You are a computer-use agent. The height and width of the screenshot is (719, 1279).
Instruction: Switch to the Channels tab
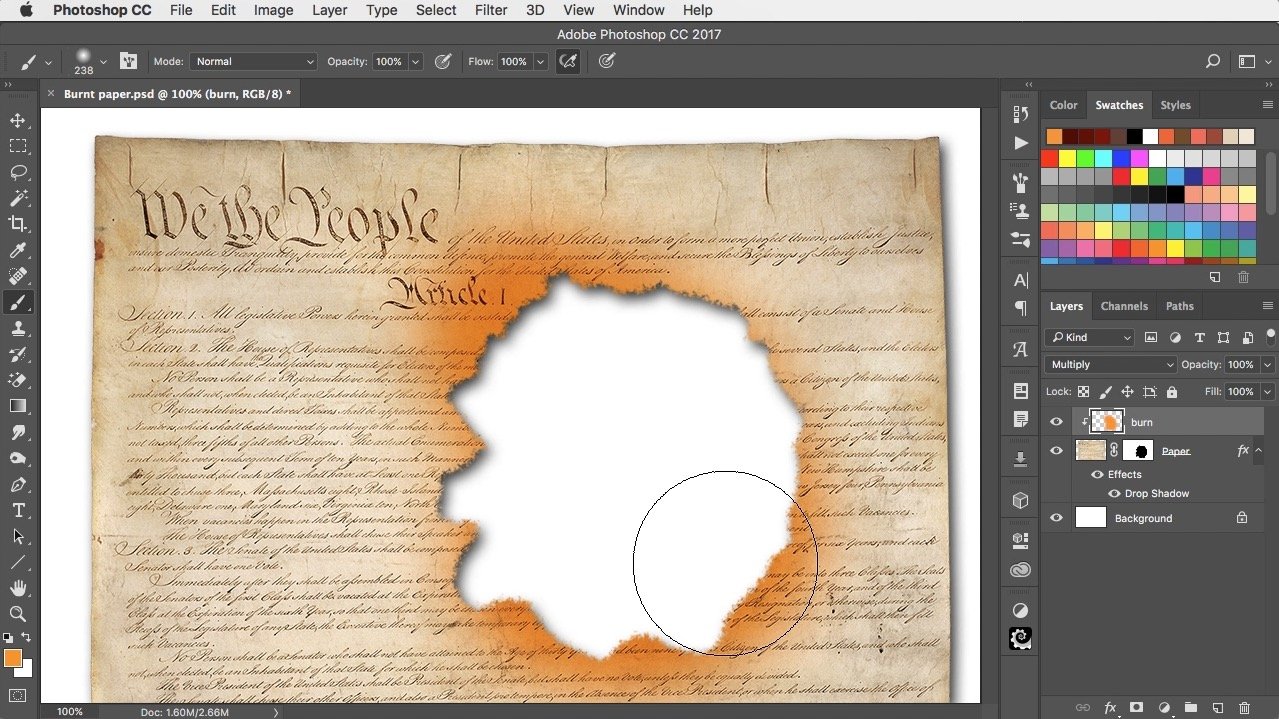click(x=1124, y=306)
